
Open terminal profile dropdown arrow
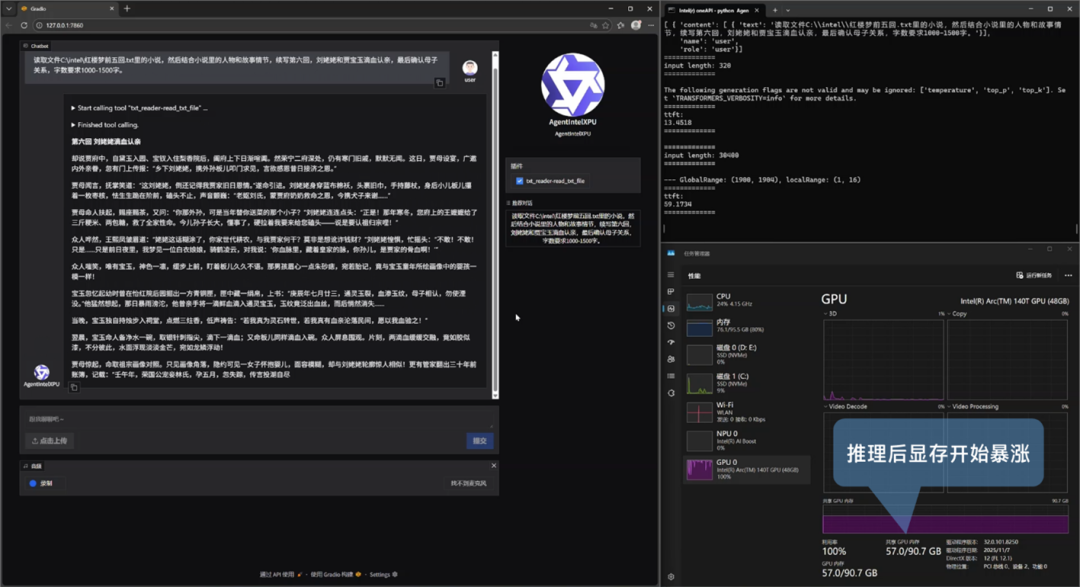788,10
